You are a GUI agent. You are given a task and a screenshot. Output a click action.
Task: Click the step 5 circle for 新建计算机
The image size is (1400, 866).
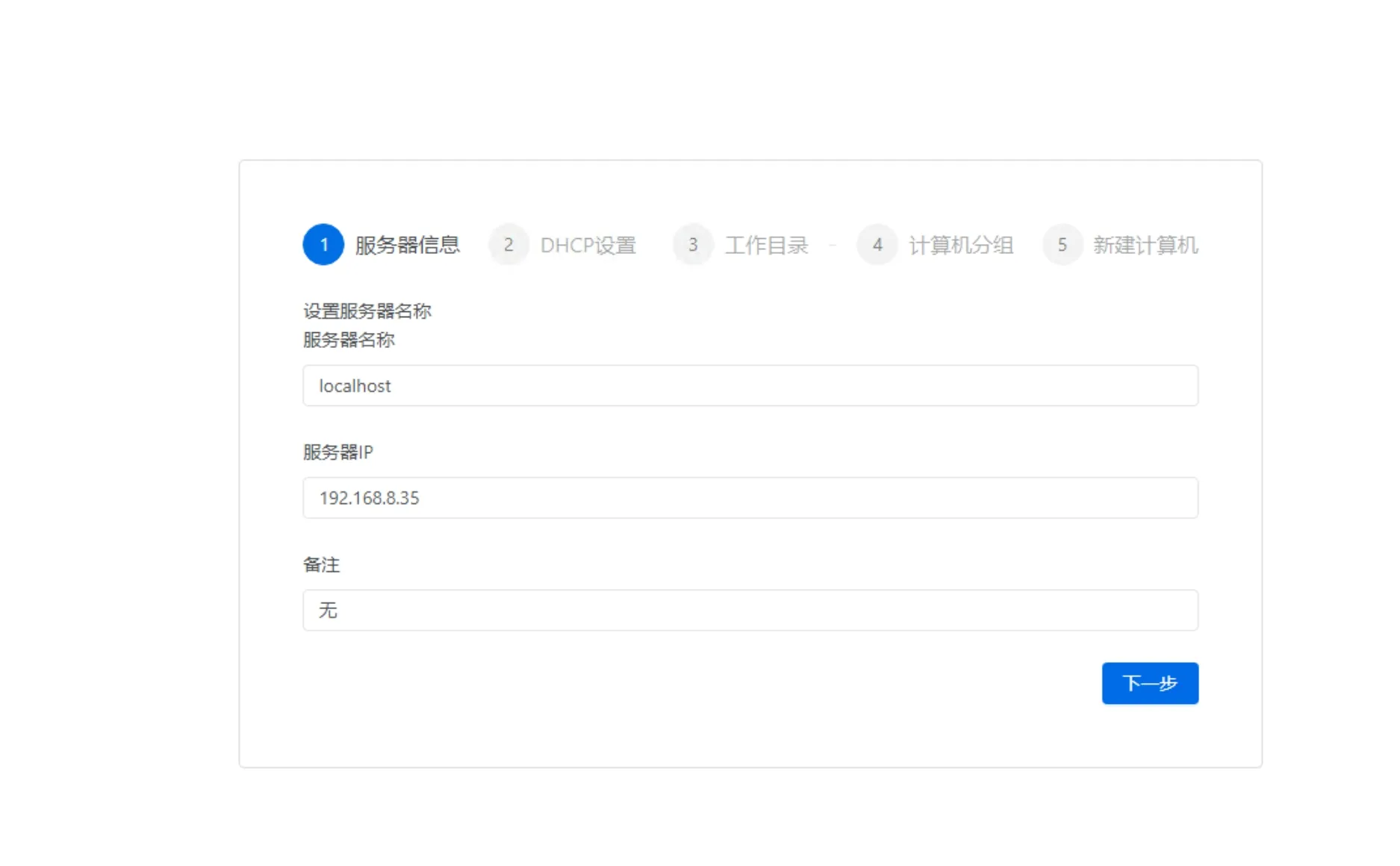(1062, 244)
